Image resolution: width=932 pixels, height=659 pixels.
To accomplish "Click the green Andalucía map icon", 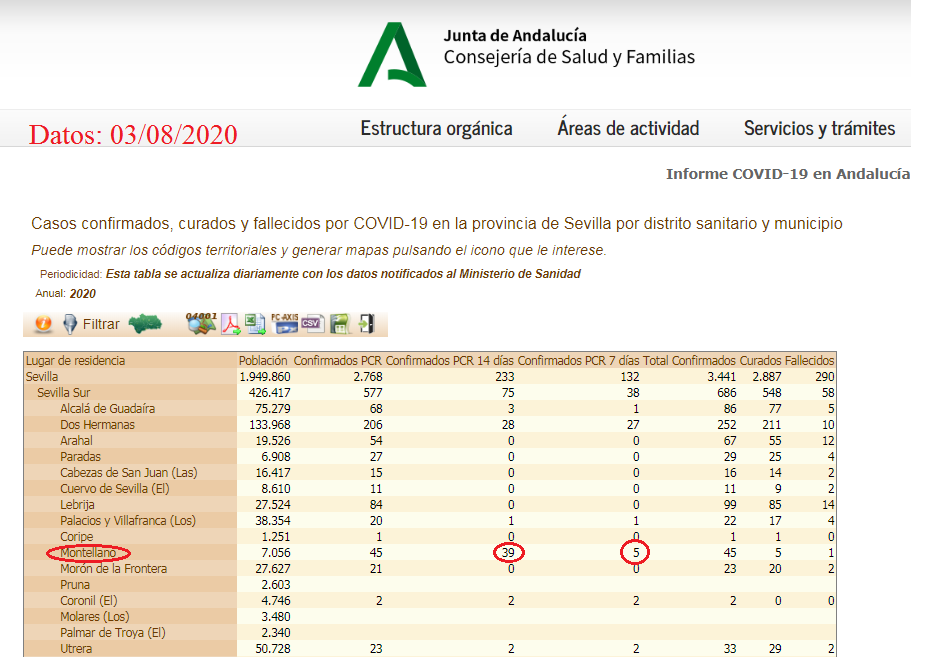I will 145,324.
